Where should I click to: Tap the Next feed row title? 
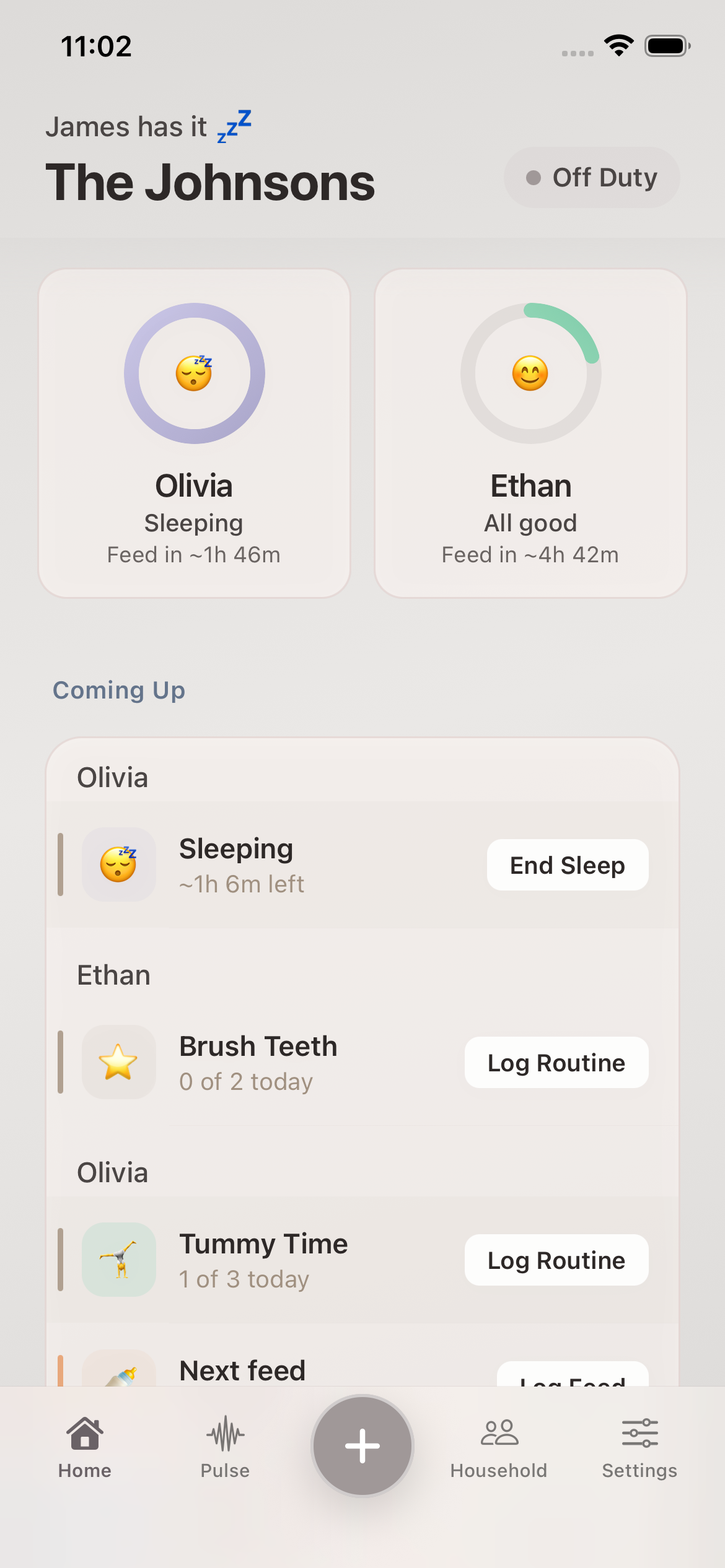pyautogui.click(x=242, y=1370)
